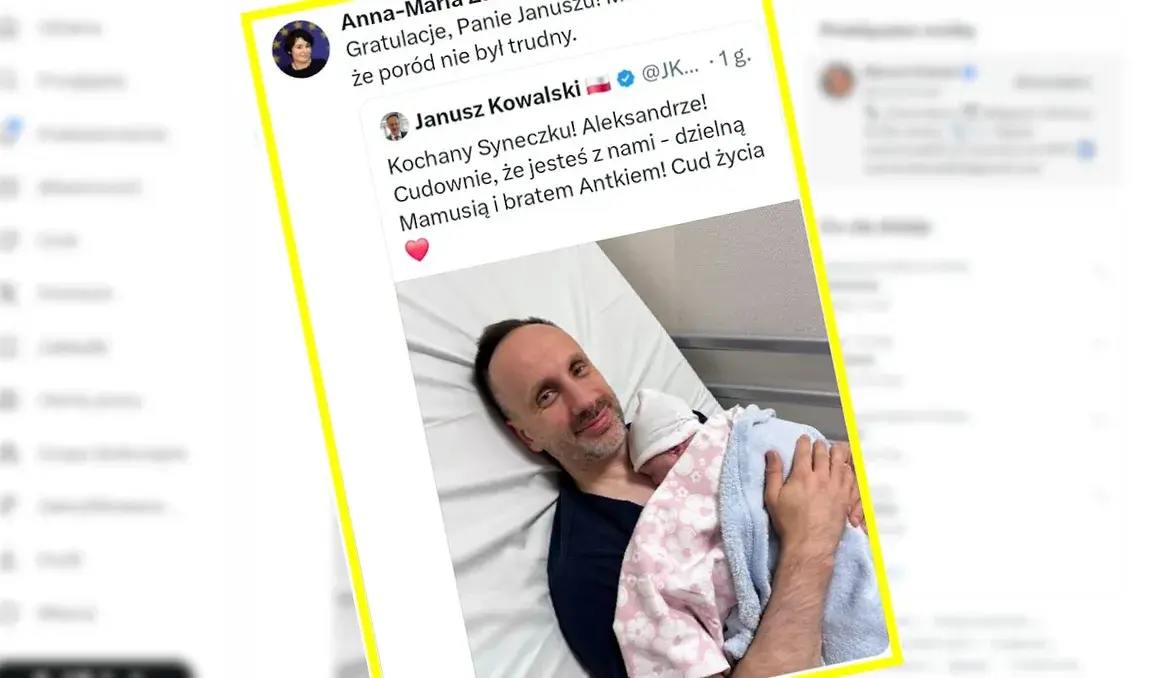
Task: Click Anna-Maria's round profile avatar
Action: tap(300, 49)
